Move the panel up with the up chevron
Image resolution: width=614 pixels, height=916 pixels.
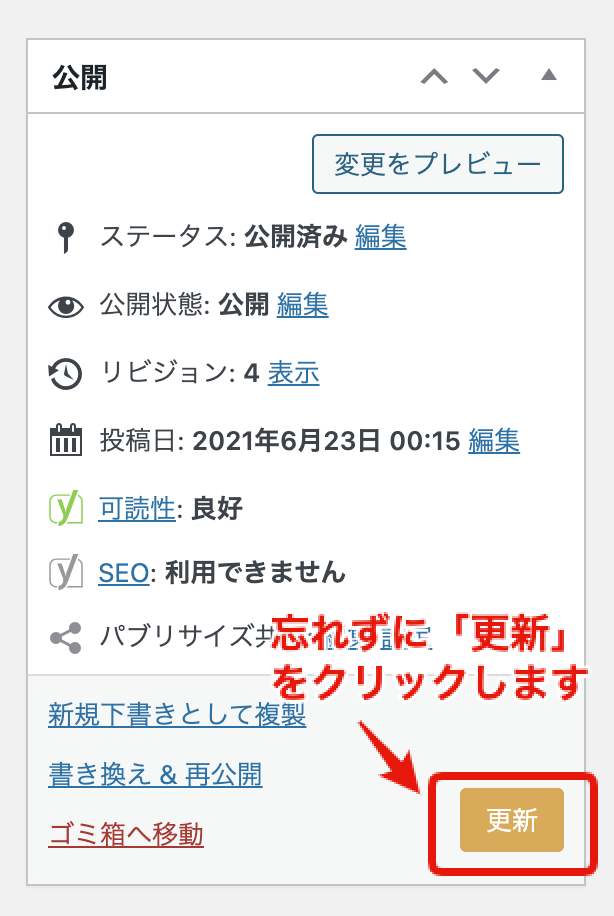click(x=435, y=76)
